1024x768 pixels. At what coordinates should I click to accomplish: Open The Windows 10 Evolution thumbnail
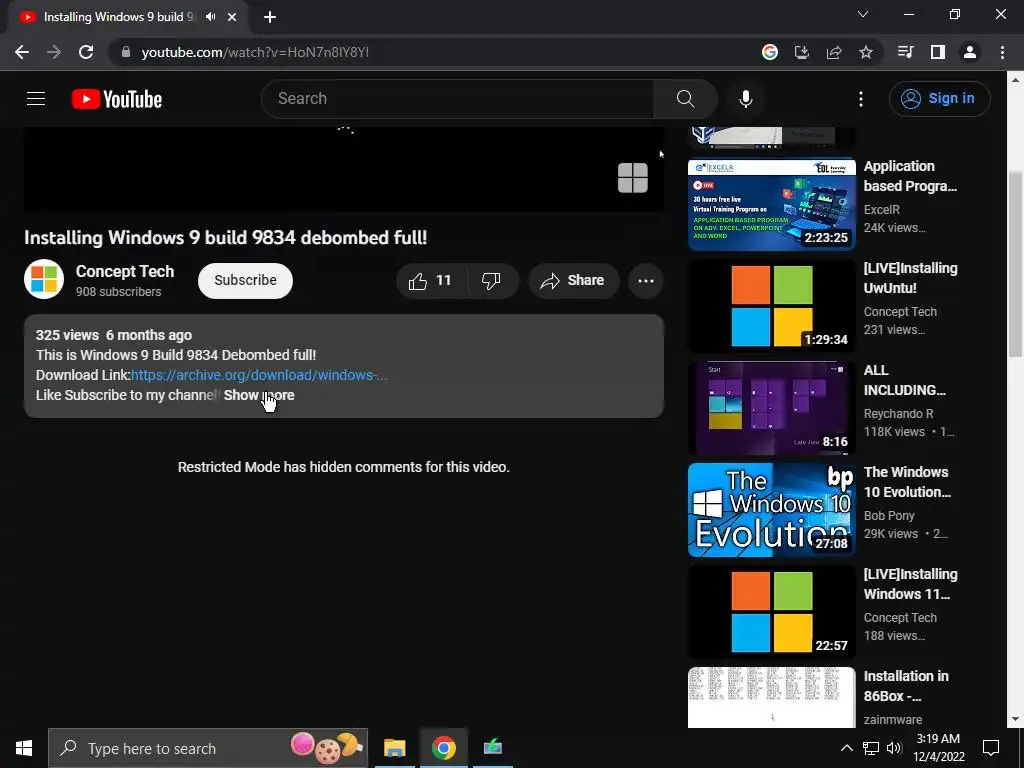(771, 509)
